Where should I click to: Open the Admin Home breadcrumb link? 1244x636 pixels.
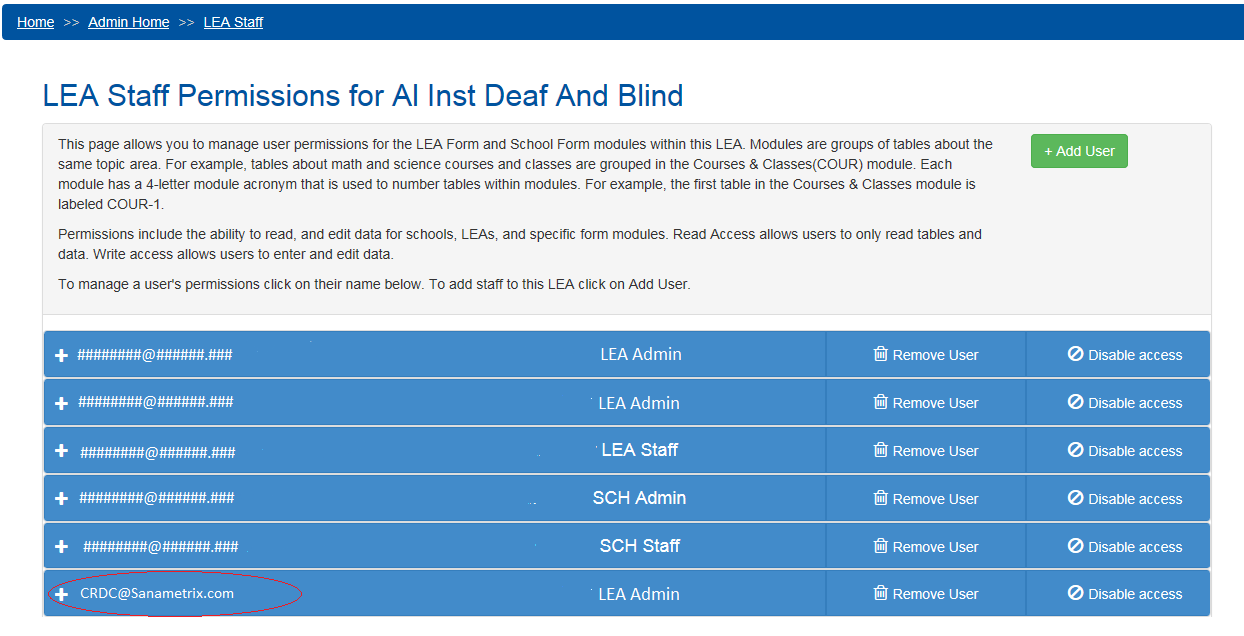[x=128, y=22]
